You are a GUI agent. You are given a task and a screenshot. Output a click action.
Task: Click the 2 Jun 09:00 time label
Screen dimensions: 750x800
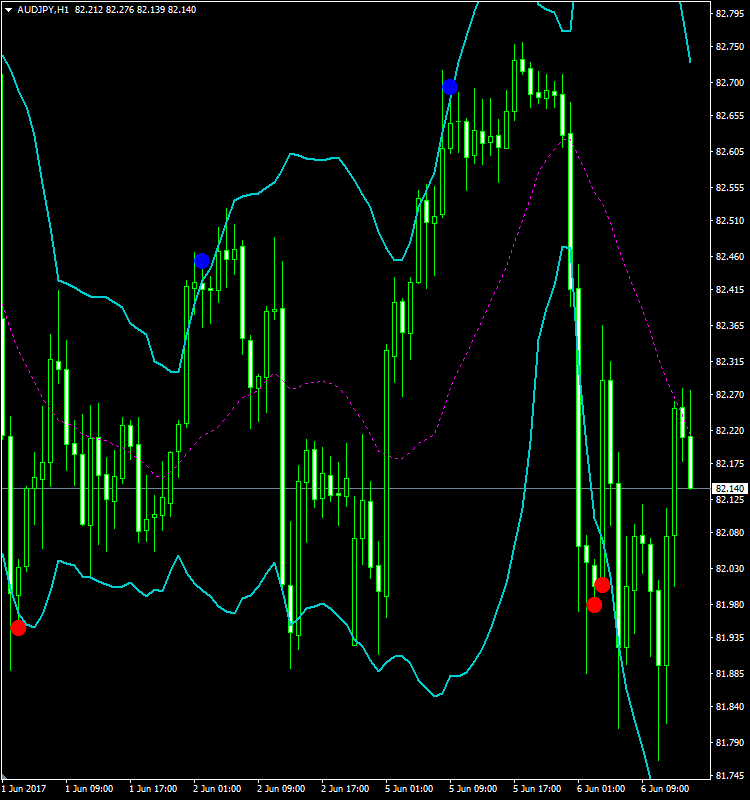(x=281, y=789)
